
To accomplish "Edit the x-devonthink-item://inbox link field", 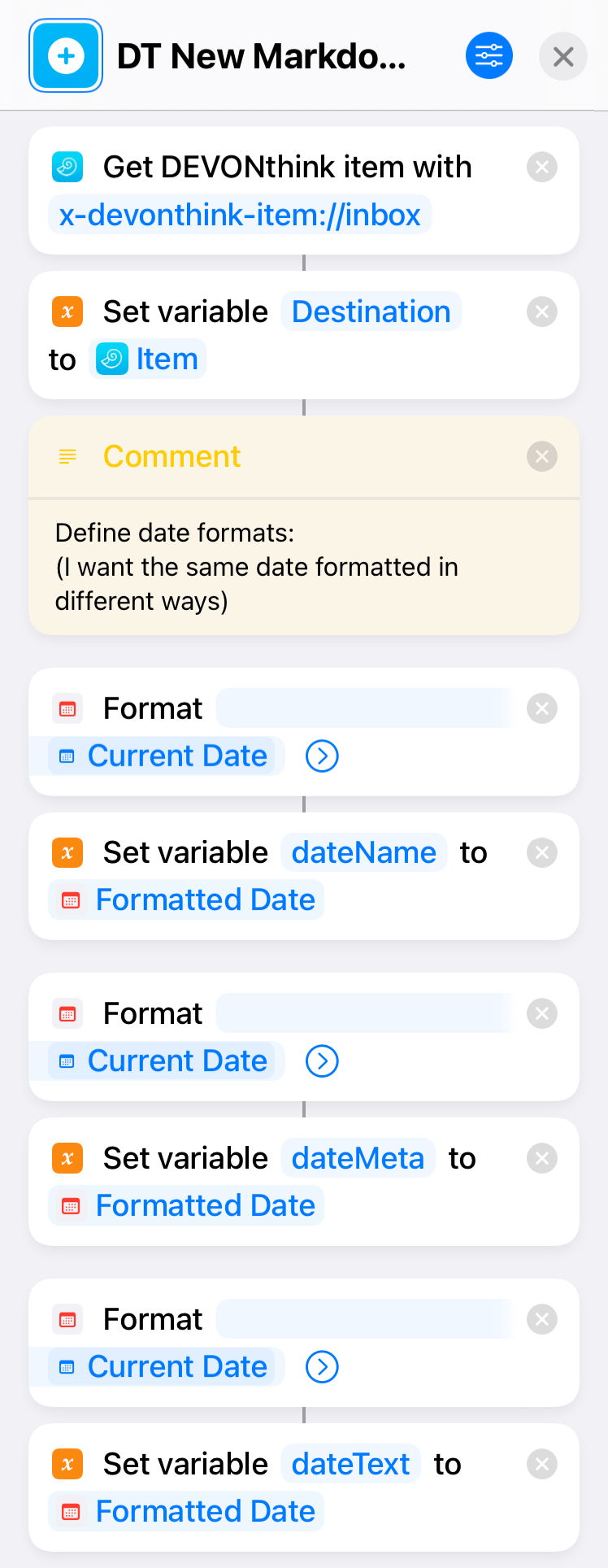I will (x=240, y=216).
